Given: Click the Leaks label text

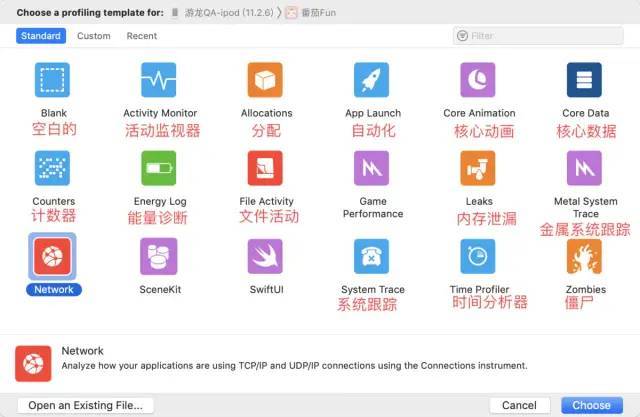Looking at the screenshot, I should [479, 202].
